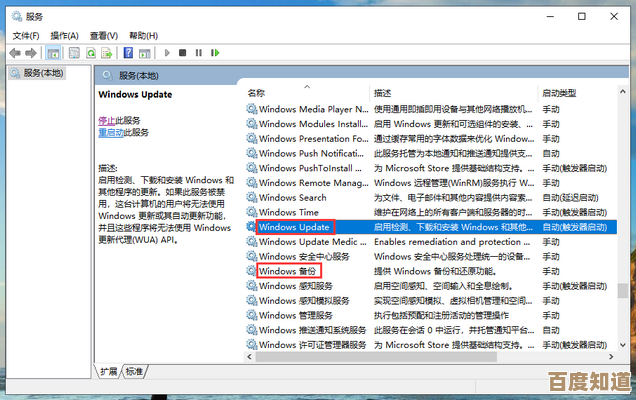Click the Refresh toolbar icon
The height and width of the screenshot is (400, 636).
(93, 52)
